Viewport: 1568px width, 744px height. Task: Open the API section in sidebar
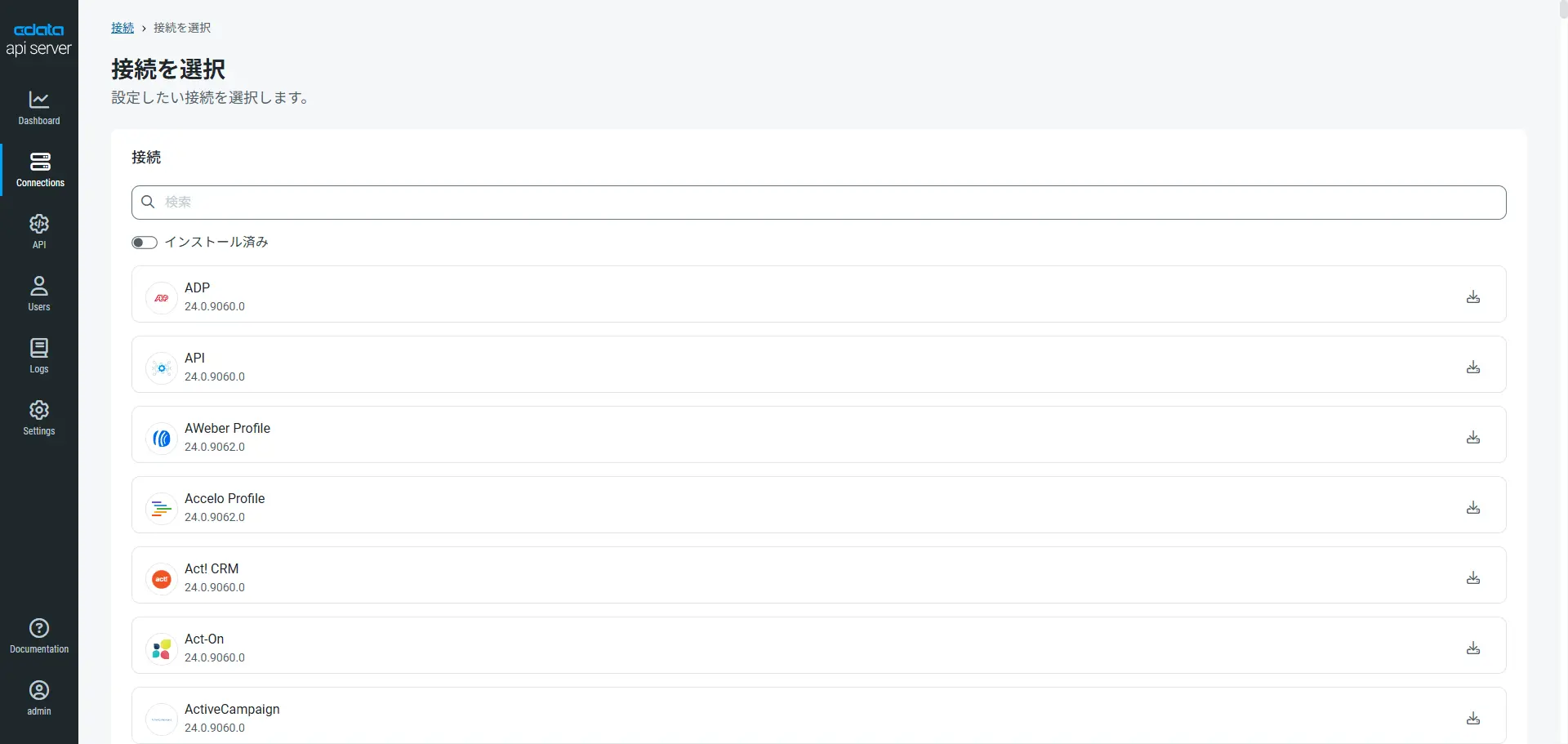[x=39, y=232]
